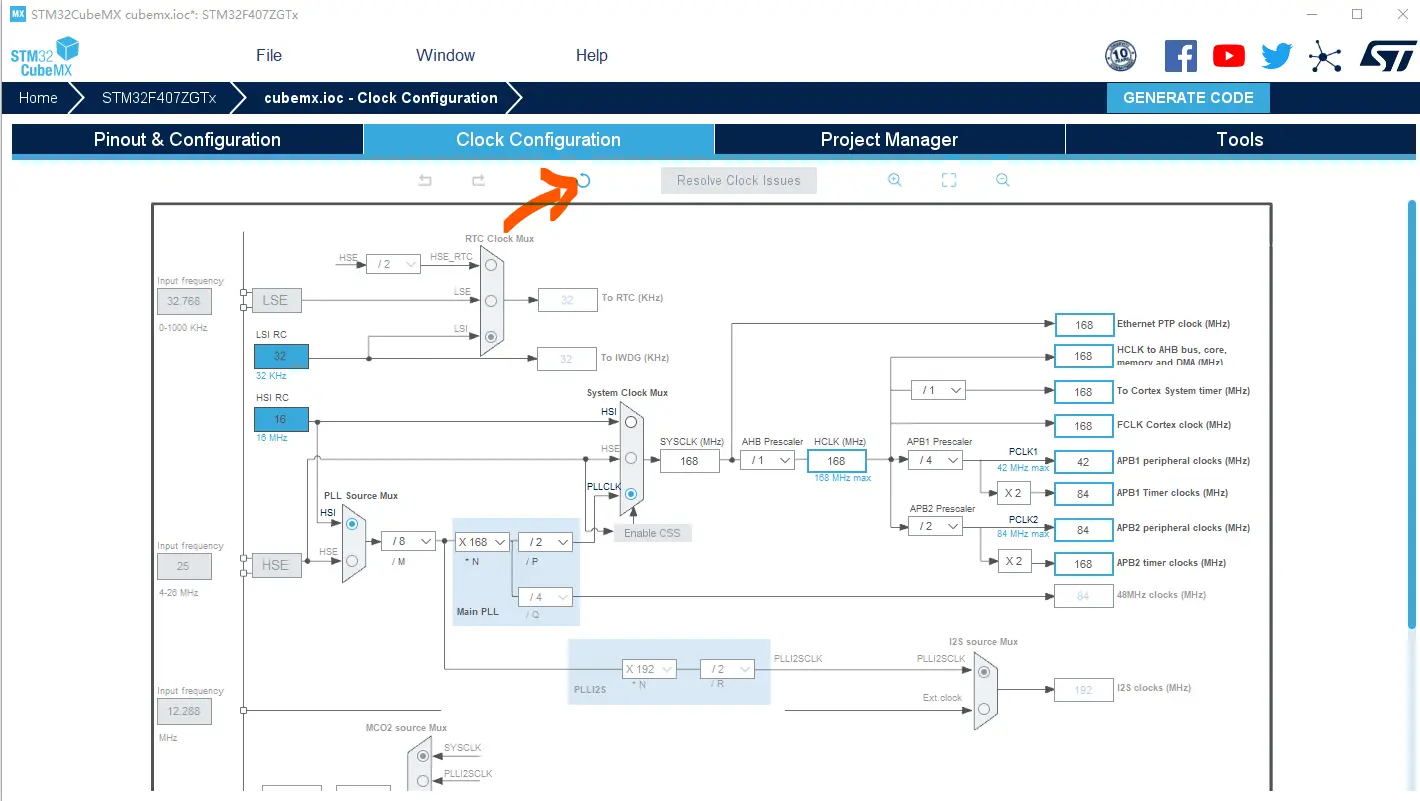Select HSI in the System Clock Mux

click(x=631, y=422)
